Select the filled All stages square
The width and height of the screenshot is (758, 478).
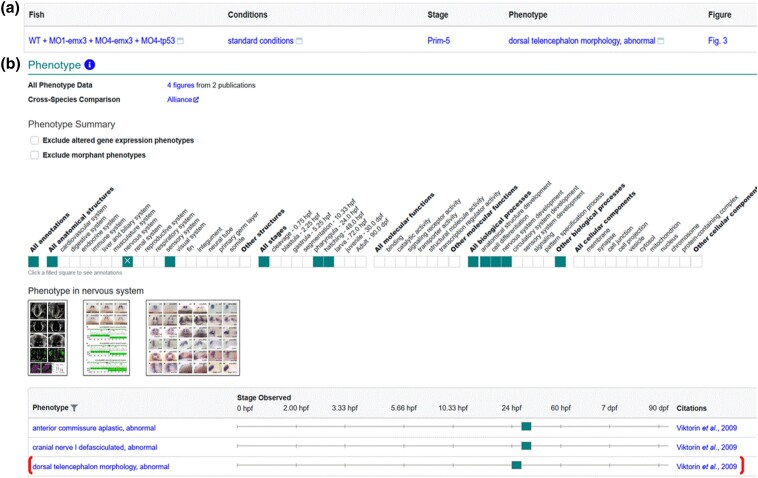pyautogui.click(x=264, y=261)
